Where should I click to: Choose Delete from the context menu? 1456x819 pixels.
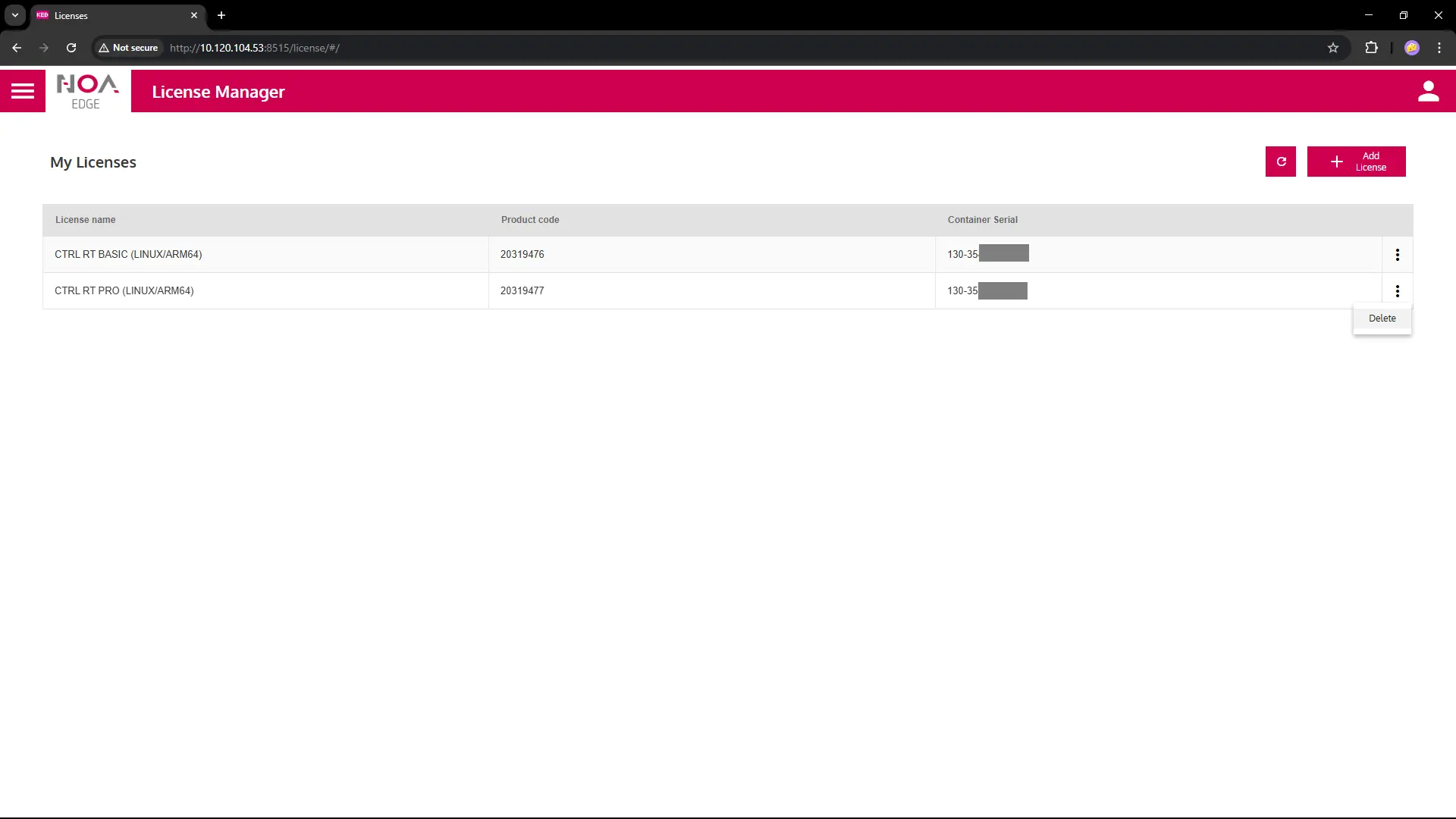point(1382,318)
